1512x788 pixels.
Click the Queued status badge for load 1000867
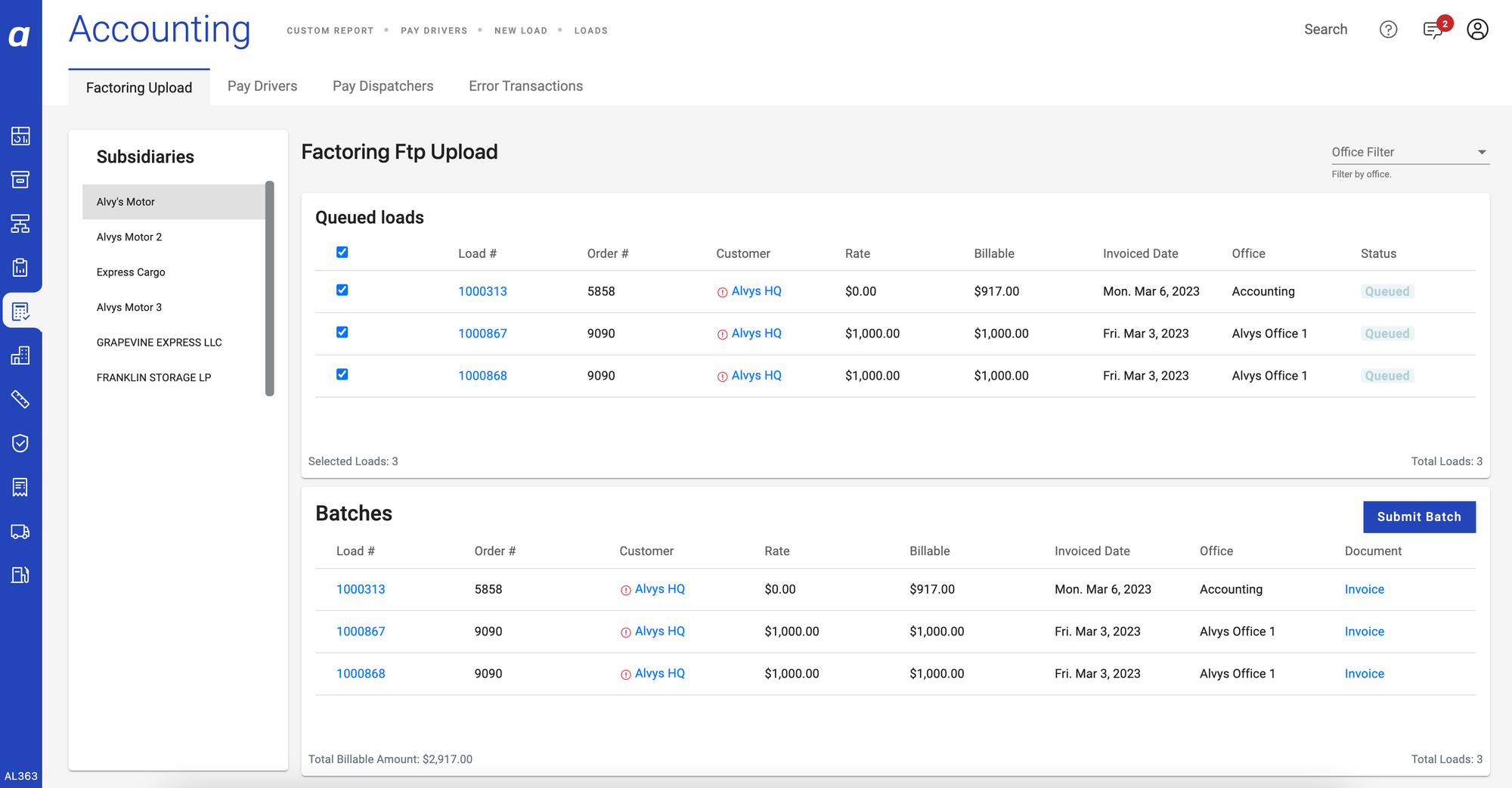pyautogui.click(x=1387, y=334)
